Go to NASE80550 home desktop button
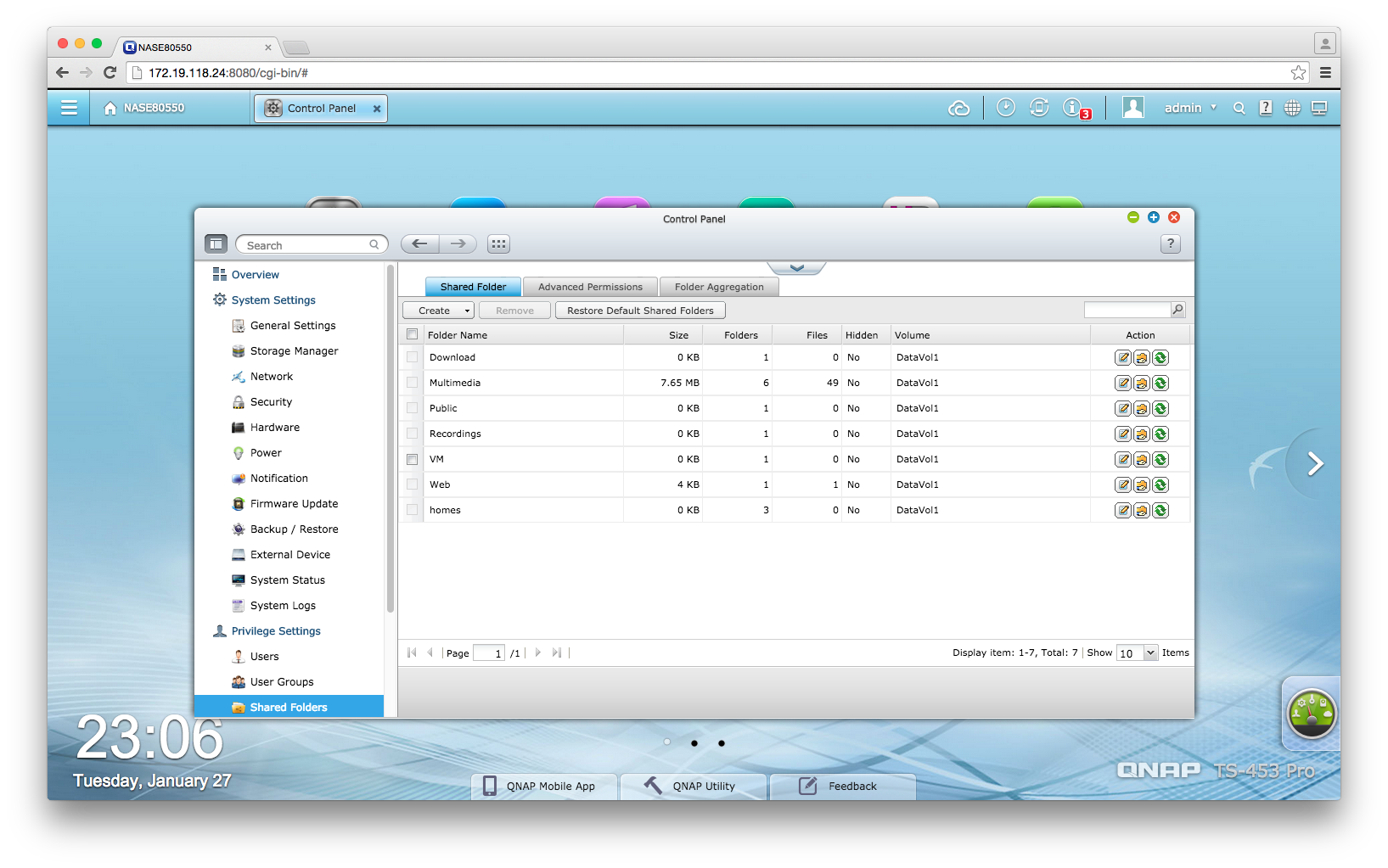Screen dimensions: 1388x868 (x=144, y=108)
